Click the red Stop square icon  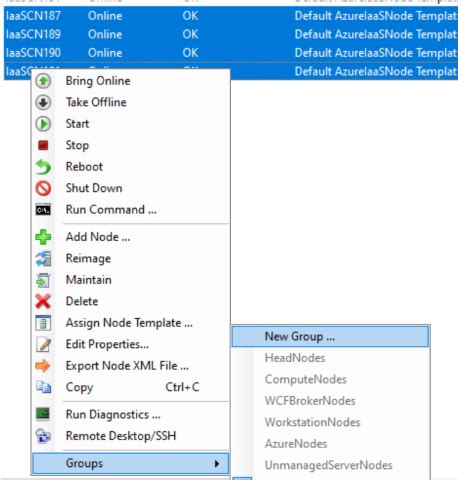pyautogui.click(x=43, y=145)
